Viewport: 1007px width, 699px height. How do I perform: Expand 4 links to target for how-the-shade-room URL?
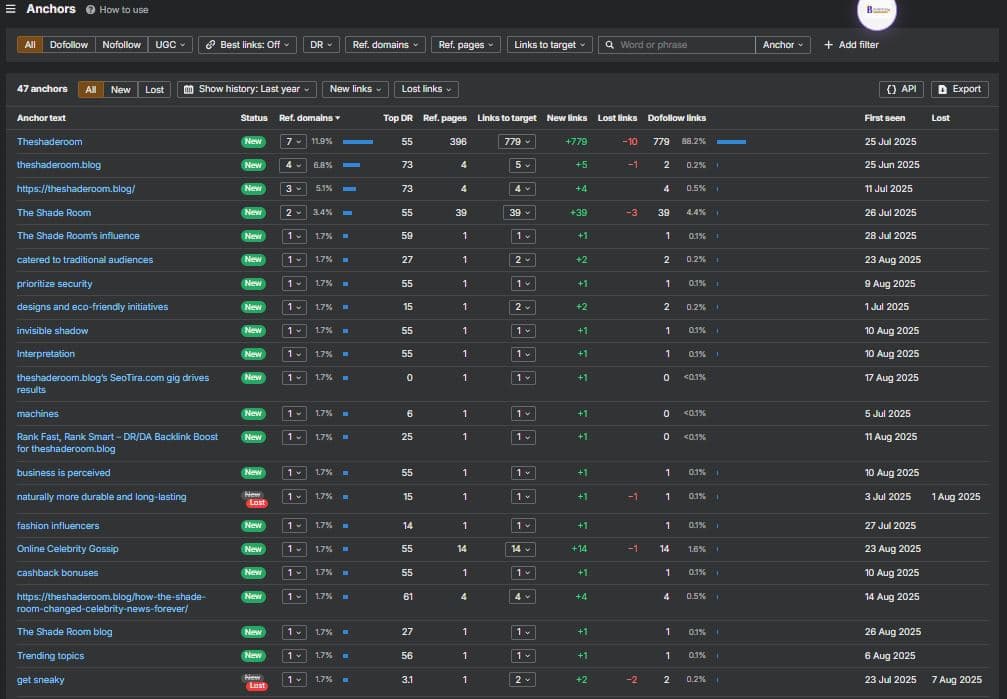[x=523, y=597]
